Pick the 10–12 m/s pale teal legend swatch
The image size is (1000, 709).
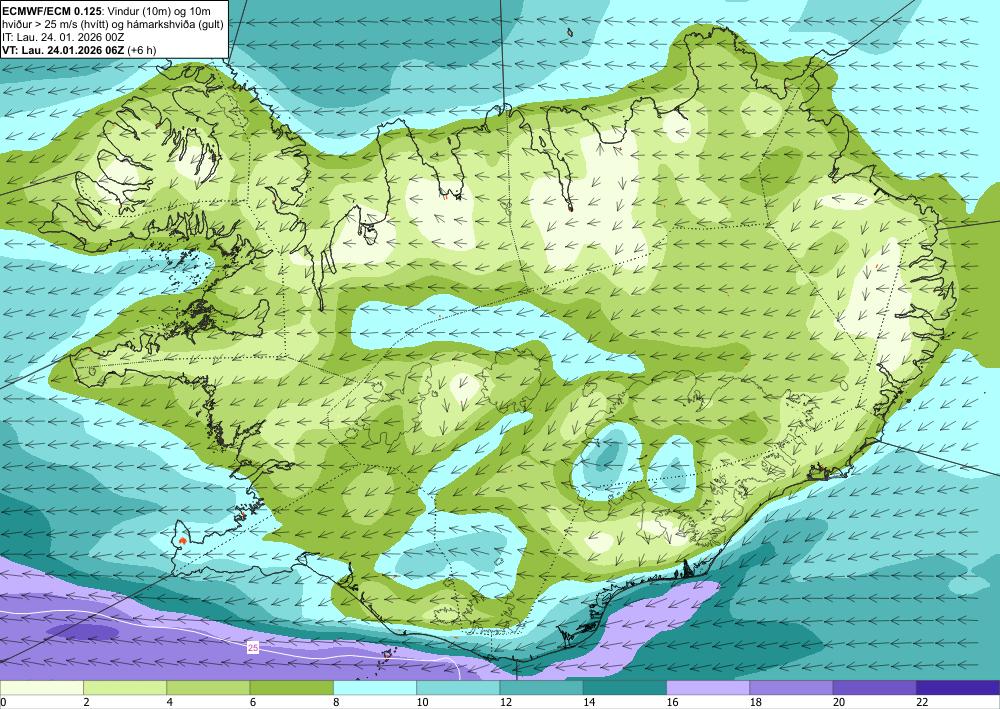click(459, 688)
